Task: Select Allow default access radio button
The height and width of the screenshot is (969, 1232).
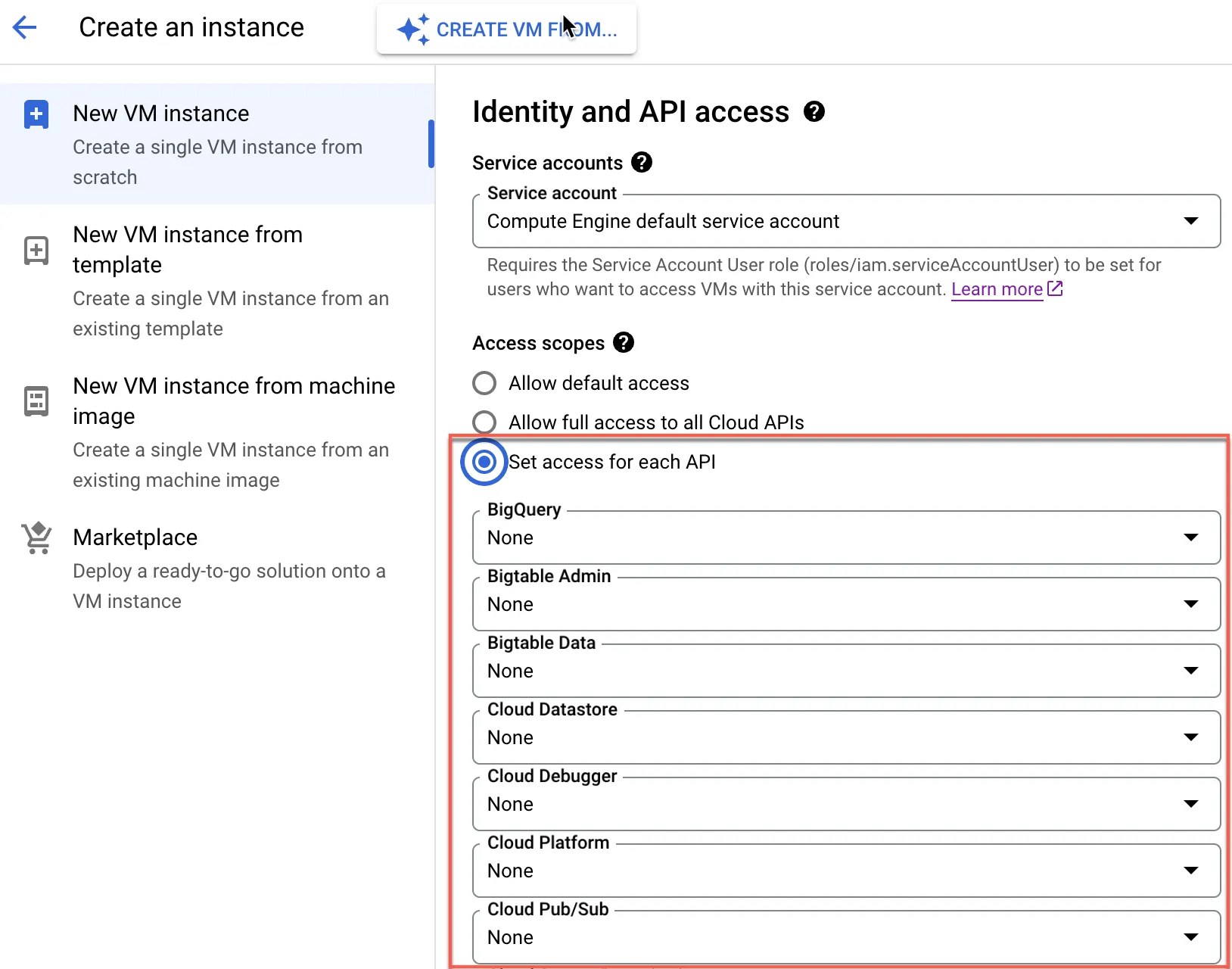Action: (x=484, y=383)
